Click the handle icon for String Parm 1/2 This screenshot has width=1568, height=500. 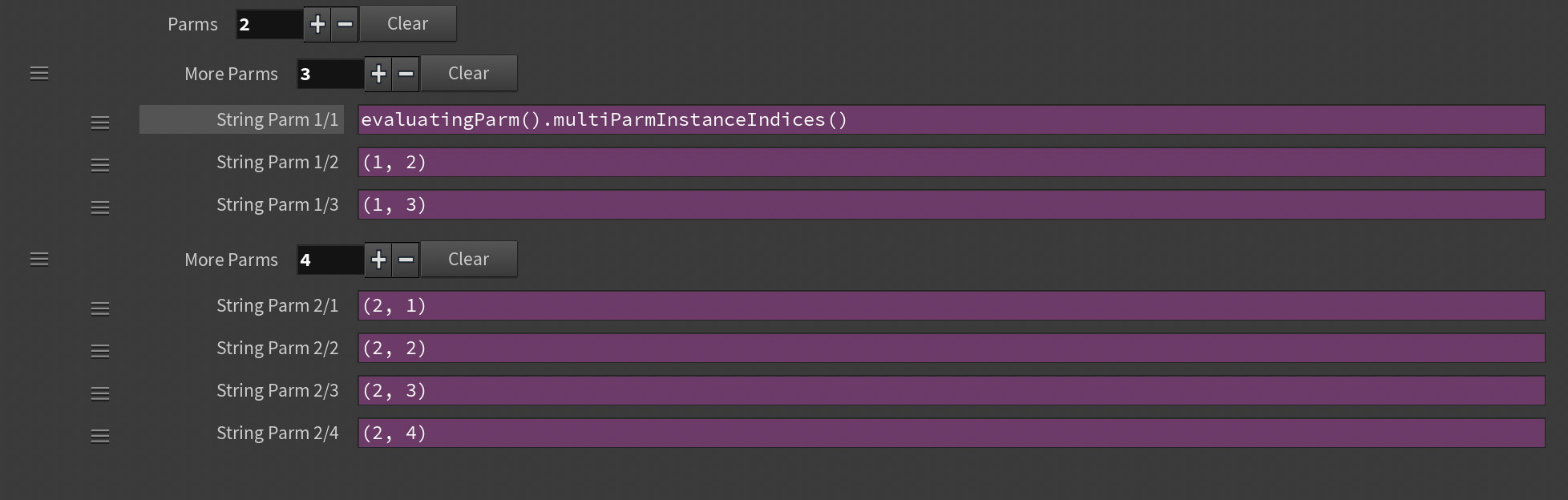point(100,165)
